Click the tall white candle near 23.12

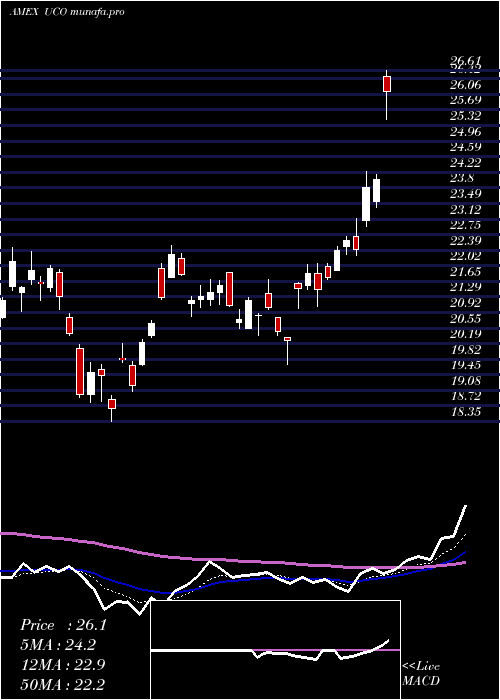(x=366, y=204)
